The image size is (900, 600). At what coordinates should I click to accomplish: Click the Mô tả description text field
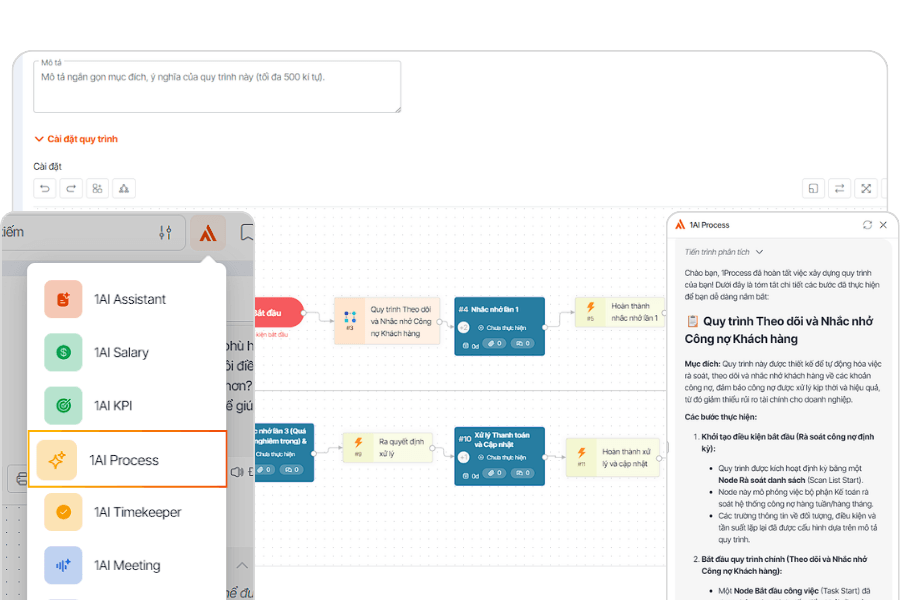pyautogui.click(x=217, y=87)
